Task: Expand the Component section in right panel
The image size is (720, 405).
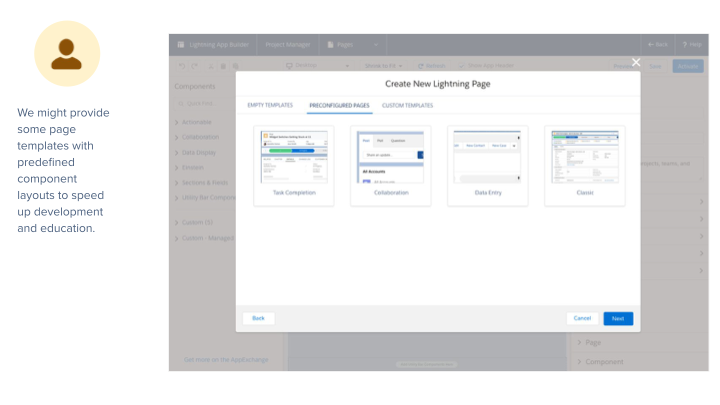Action: (604, 362)
